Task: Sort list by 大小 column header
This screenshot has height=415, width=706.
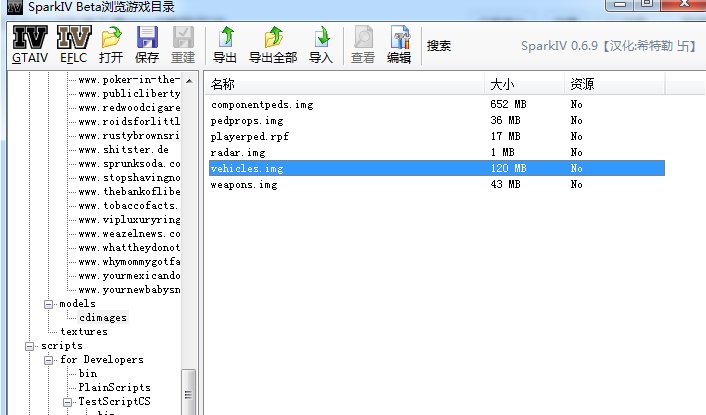Action: [502, 82]
